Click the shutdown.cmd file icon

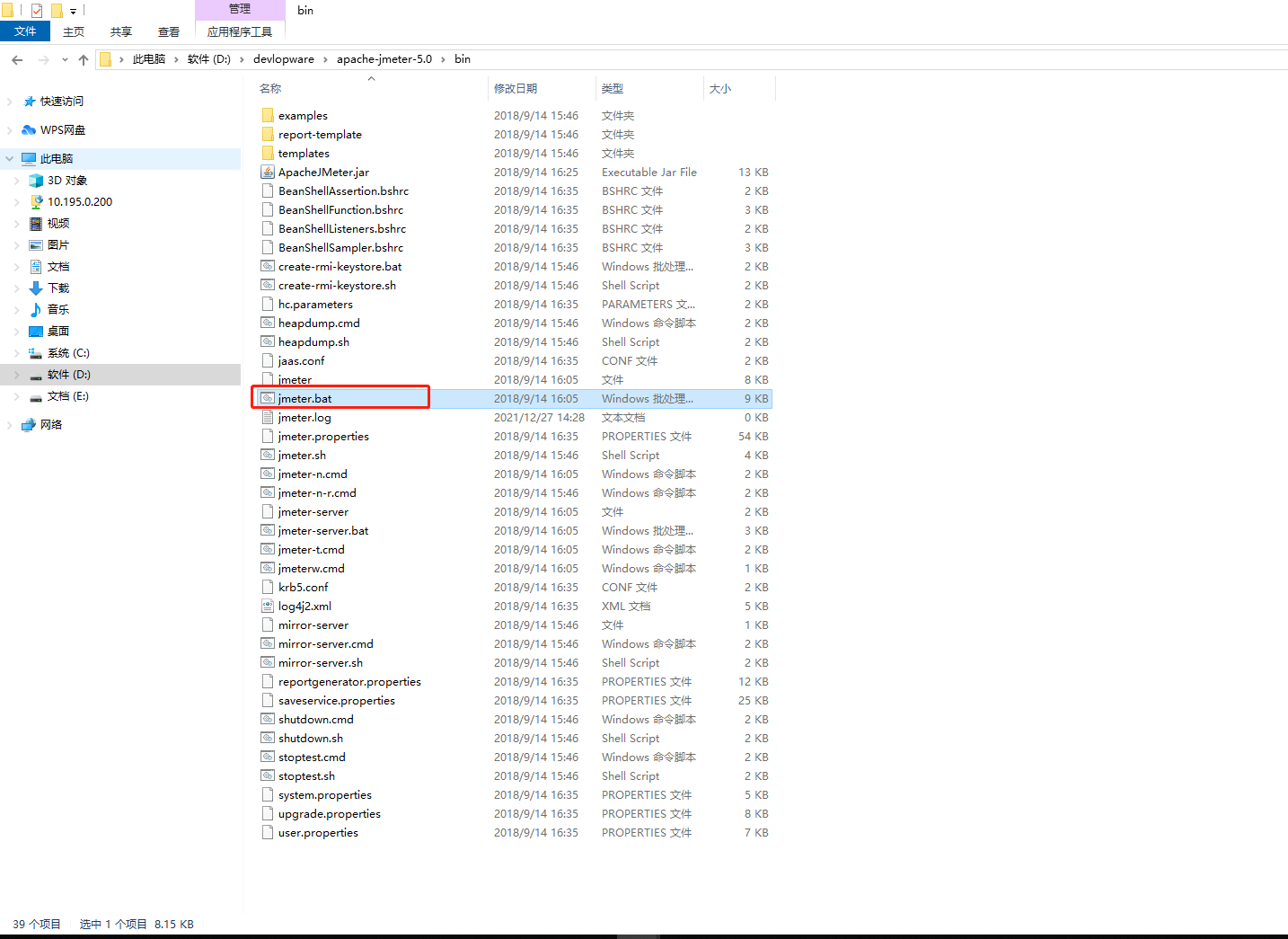coord(268,719)
